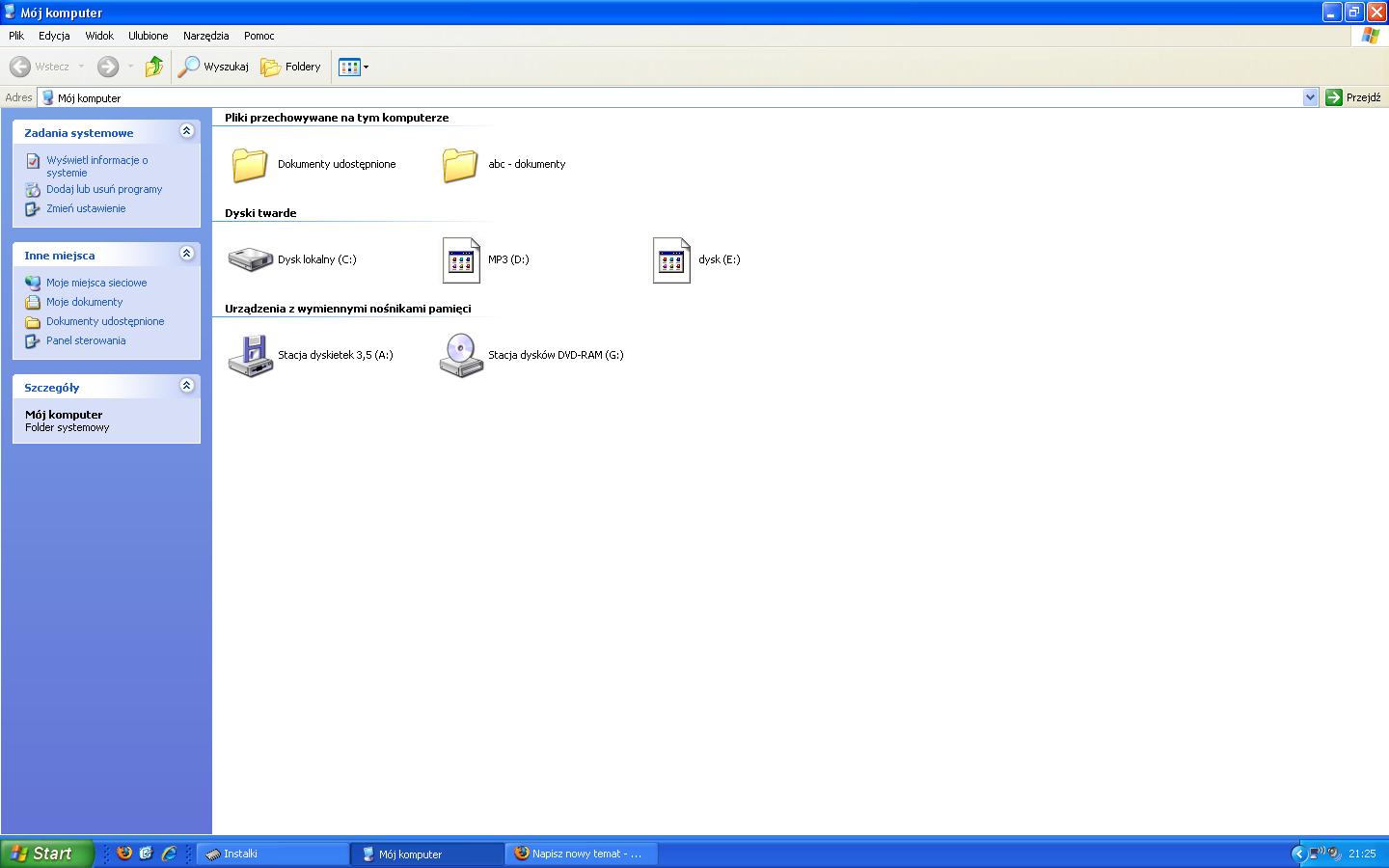
Task: Select the Stacja dyskietek 3,5 (A:) icon
Action: pyautogui.click(x=250, y=356)
